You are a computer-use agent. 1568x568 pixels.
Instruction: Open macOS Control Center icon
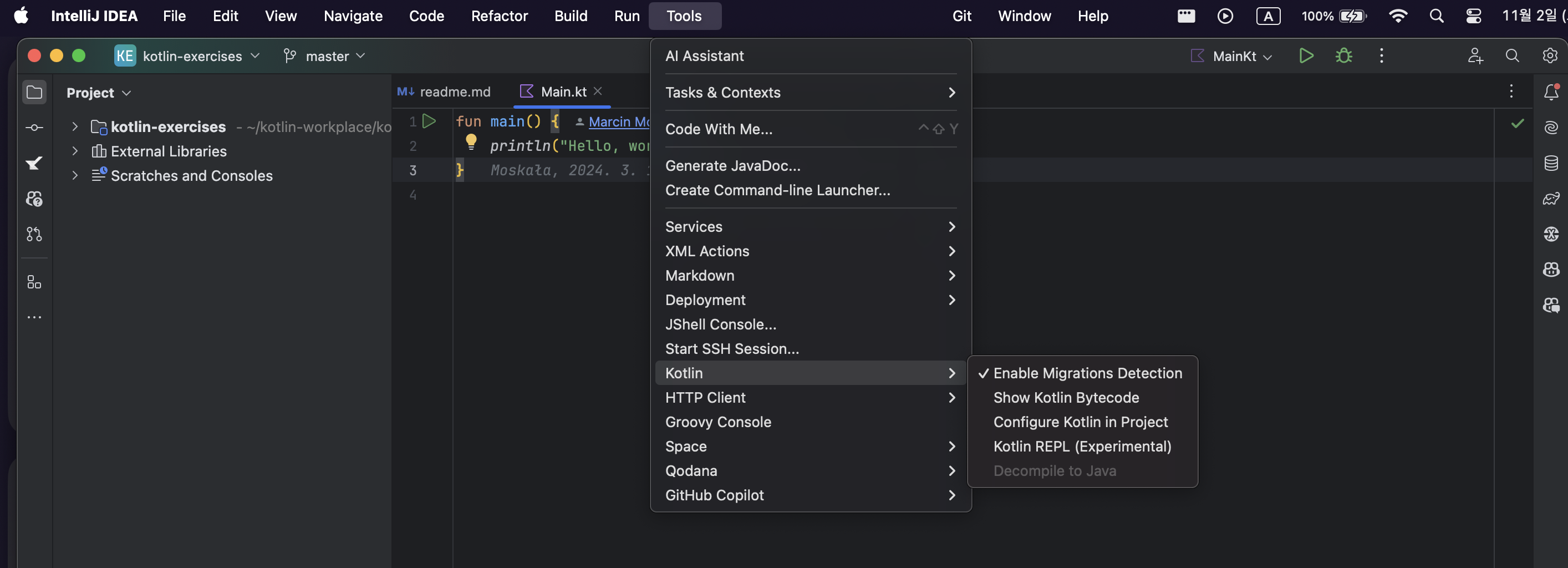[x=1473, y=16]
